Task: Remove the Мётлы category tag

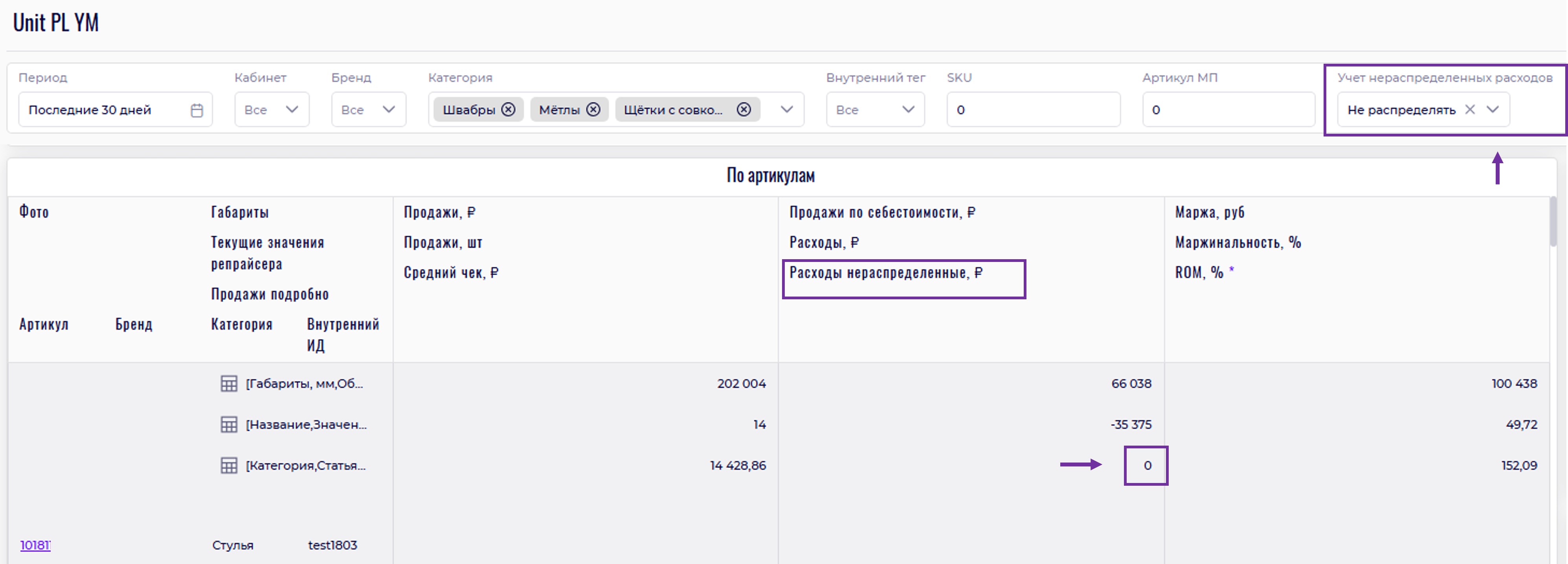Action: [x=593, y=110]
